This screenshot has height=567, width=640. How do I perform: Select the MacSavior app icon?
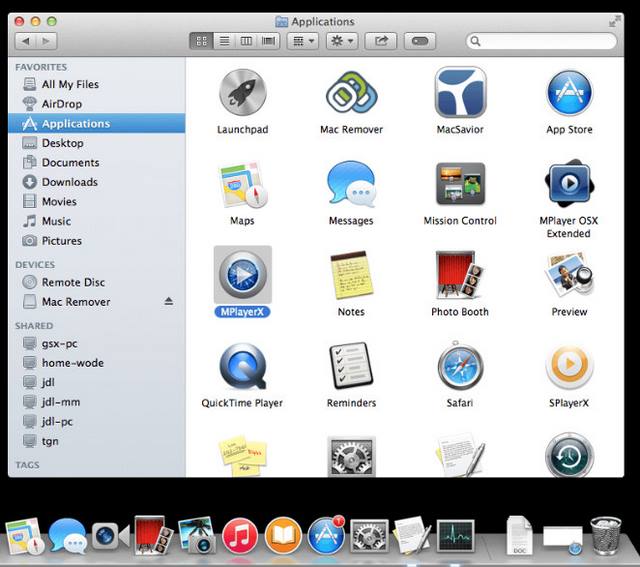click(x=460, y=93)
